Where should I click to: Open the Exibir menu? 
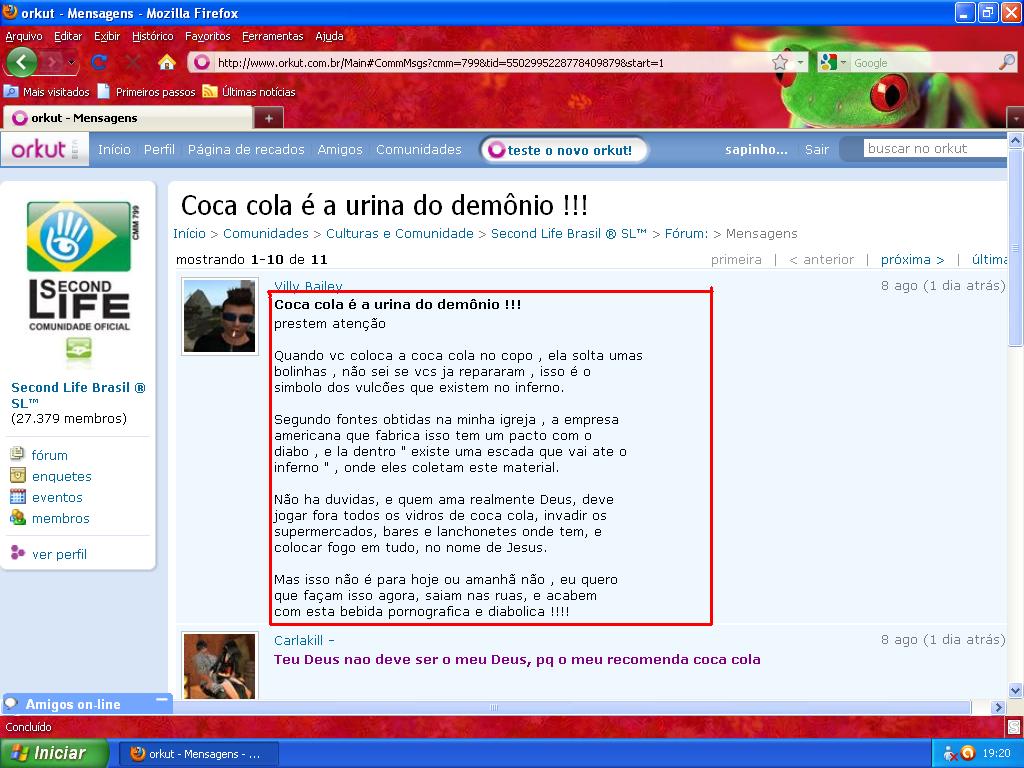(107, 36)
